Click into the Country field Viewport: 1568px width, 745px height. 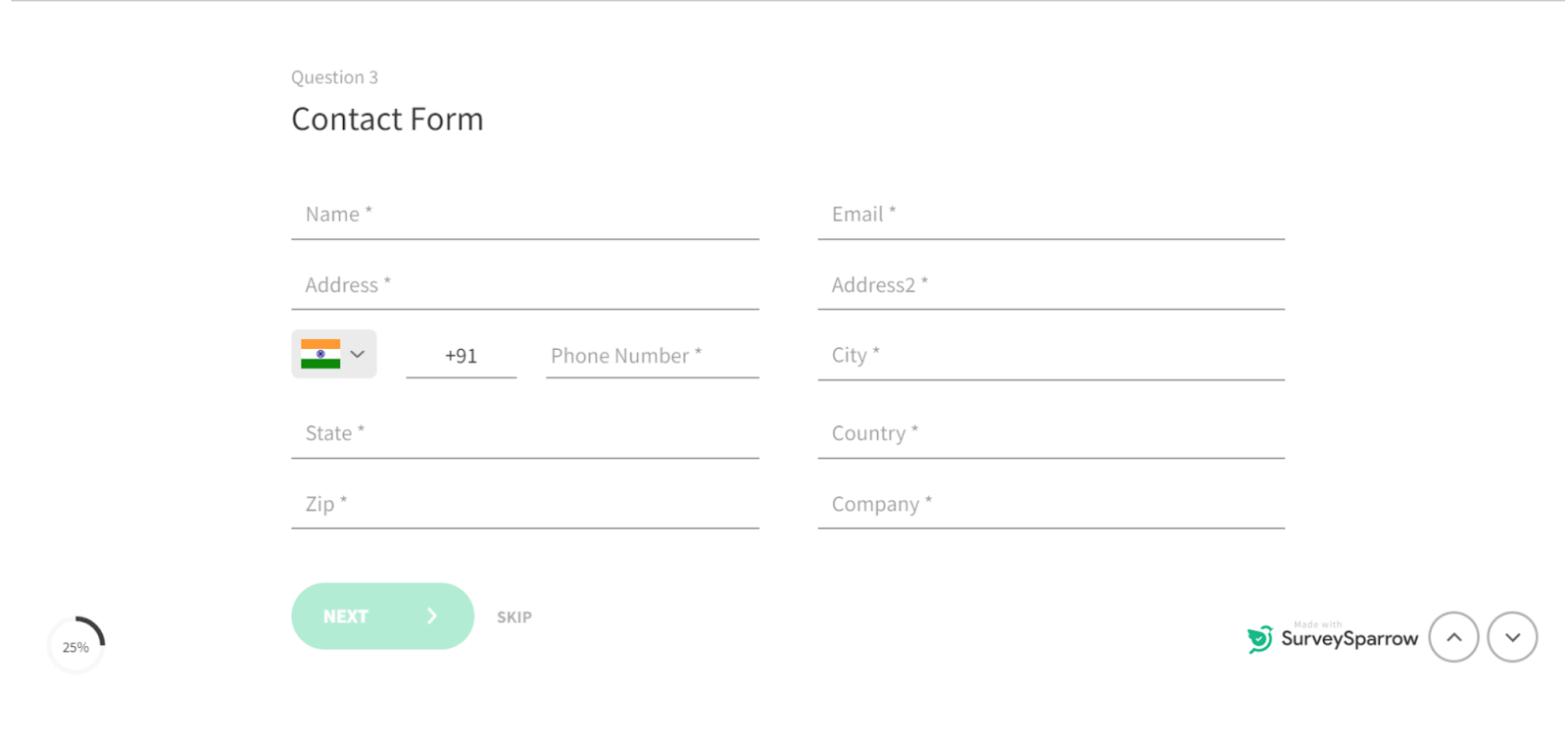(1051, 433)
